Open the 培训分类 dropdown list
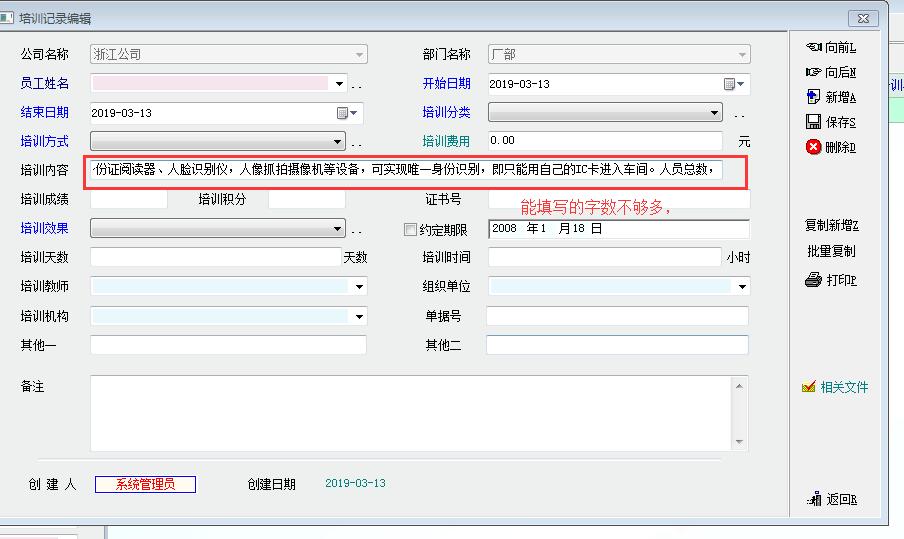 [x=715, y=113]
